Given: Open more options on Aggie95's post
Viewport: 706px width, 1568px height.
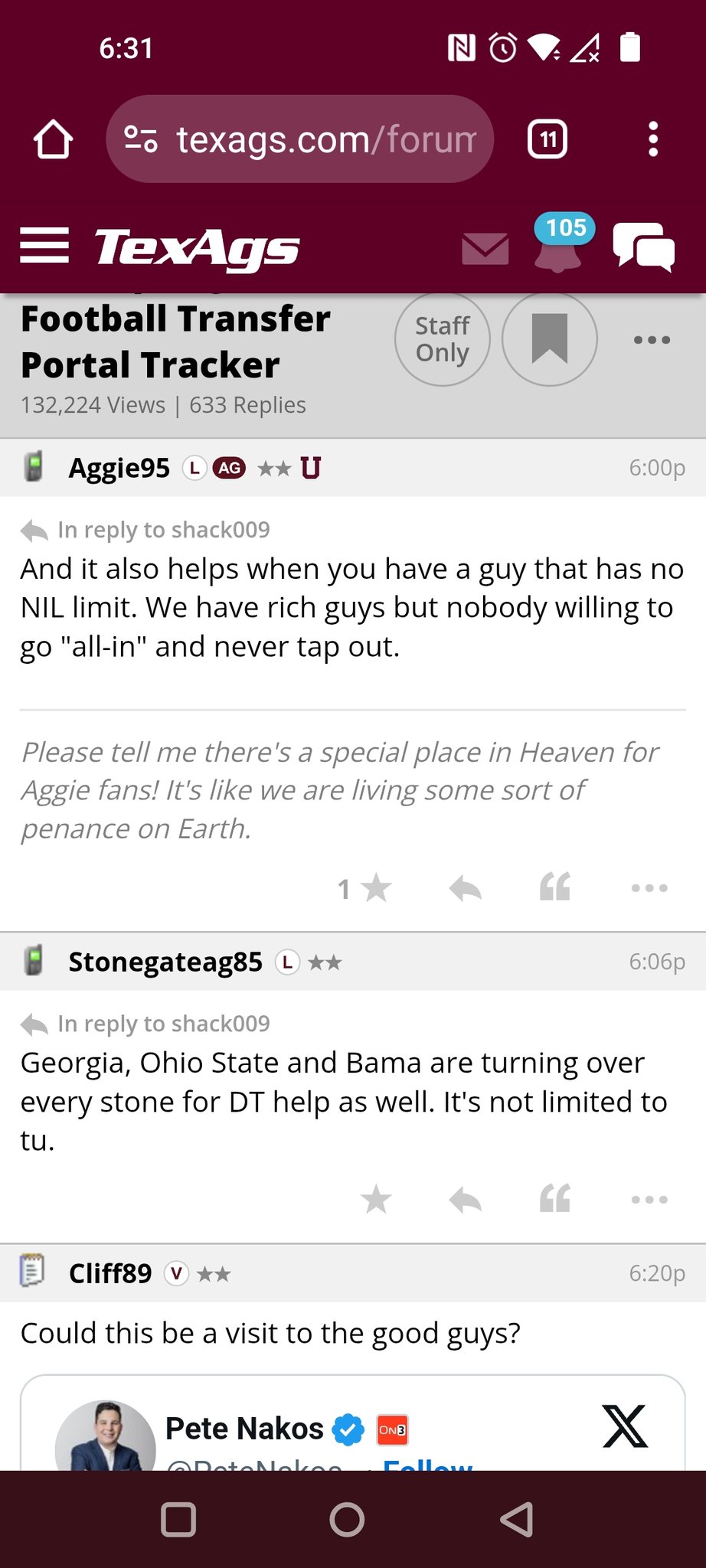Looking at the screenshot, I should click(649, 888).
